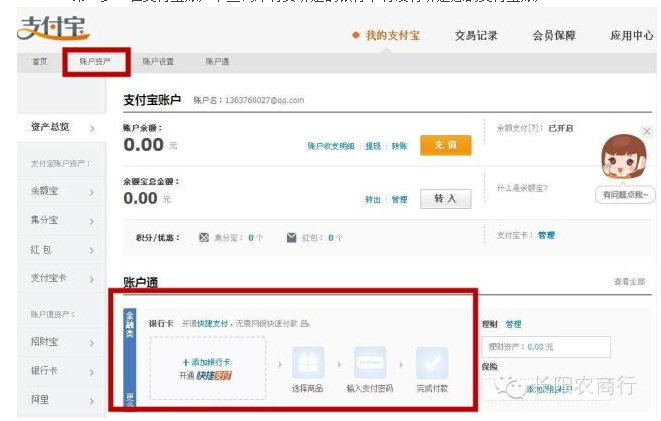Open the 账户收支明细 link
Screen dimensions: 661x421
coord(331,146)
